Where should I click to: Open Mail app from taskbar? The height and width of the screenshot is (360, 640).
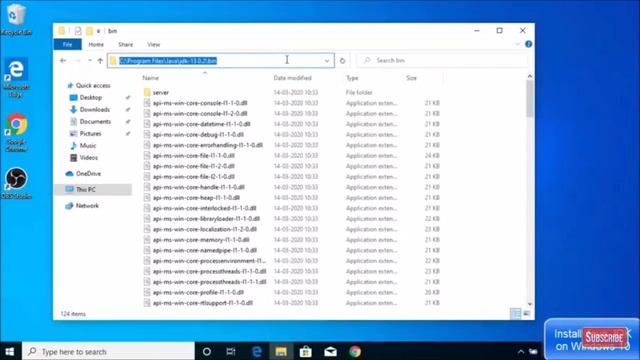330,351
